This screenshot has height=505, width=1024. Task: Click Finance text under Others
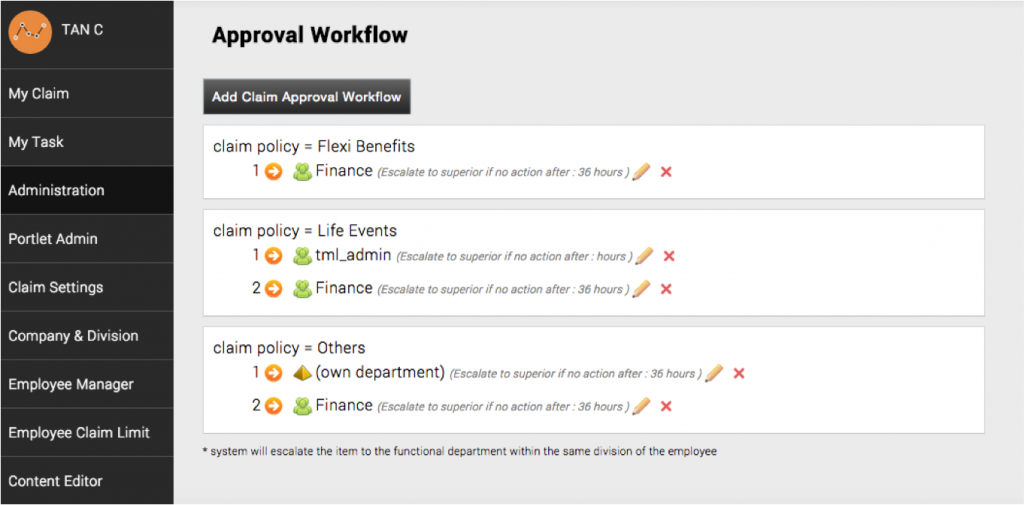tap(344, 405)
